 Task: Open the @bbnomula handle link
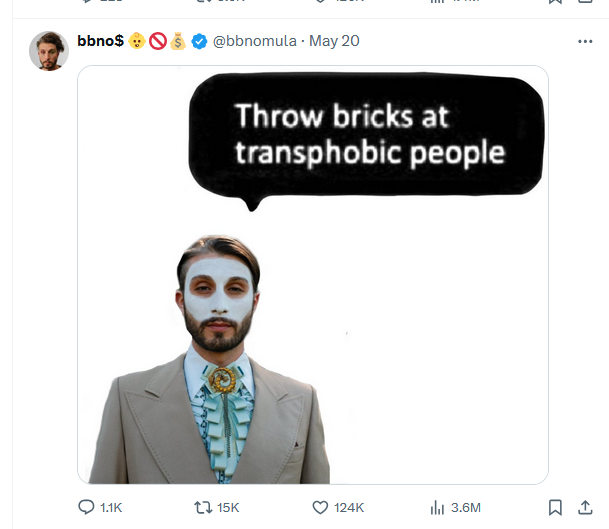[254, 41]
